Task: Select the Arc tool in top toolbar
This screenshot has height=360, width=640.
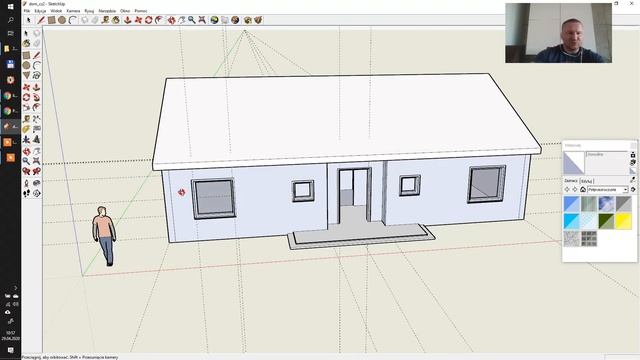Action: tap(73, 20)
